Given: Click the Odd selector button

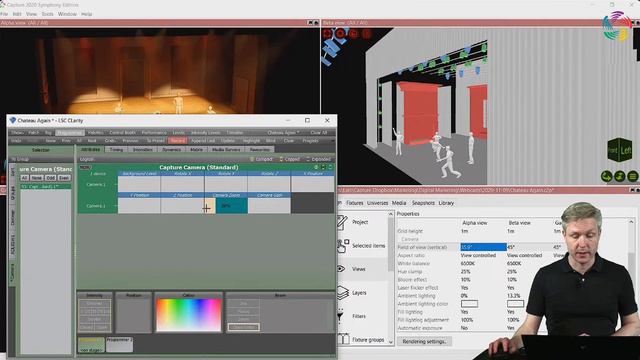Looking at the screenshot, I should 50,178.
